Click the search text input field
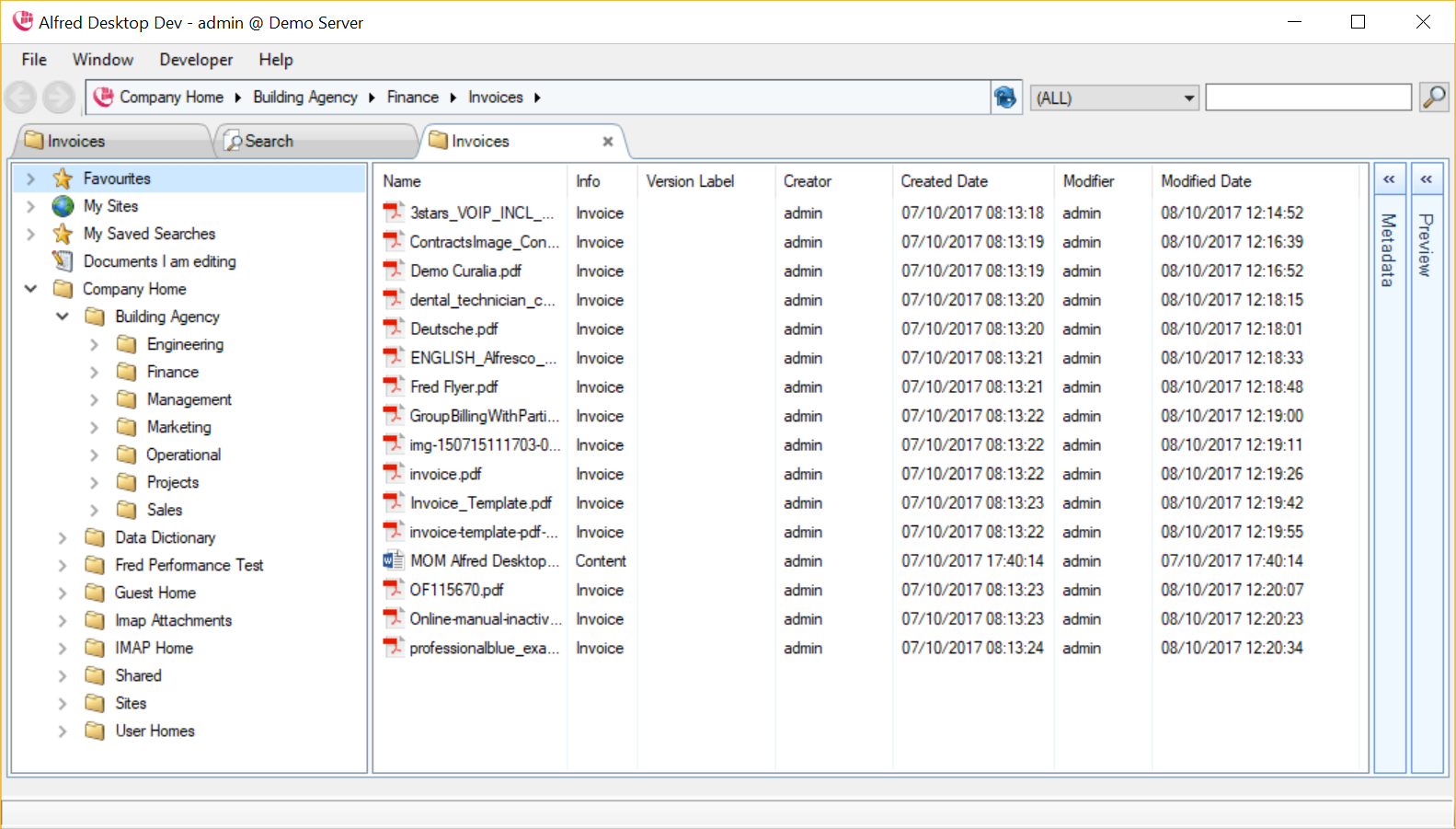Screen dimensions: 1456x829 tap(1307, 98)
